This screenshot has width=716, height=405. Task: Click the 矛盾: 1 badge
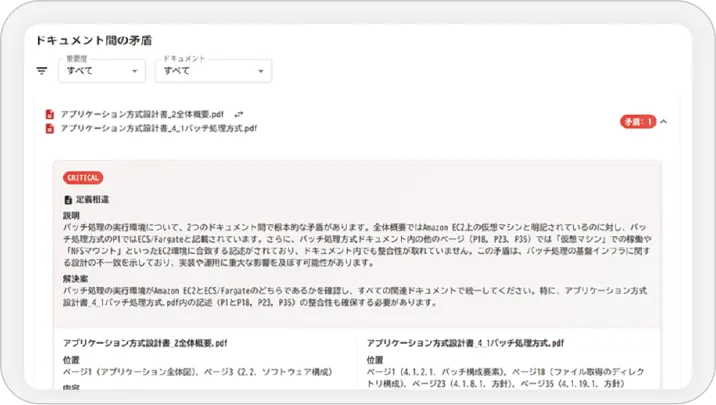(638, 122)
